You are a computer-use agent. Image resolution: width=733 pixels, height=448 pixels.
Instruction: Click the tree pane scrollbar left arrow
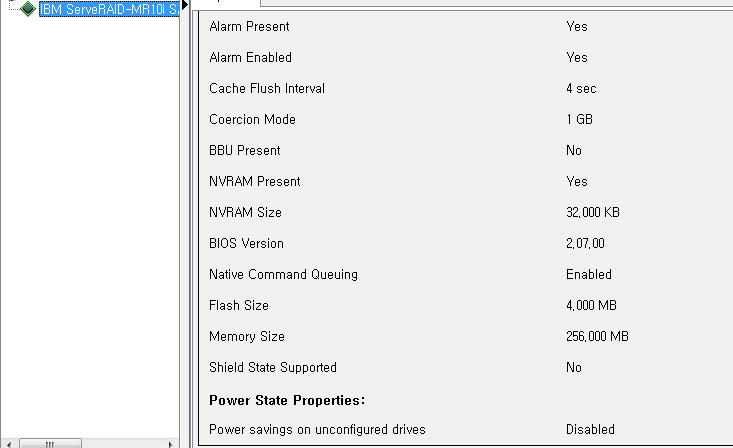coord(9,444)
